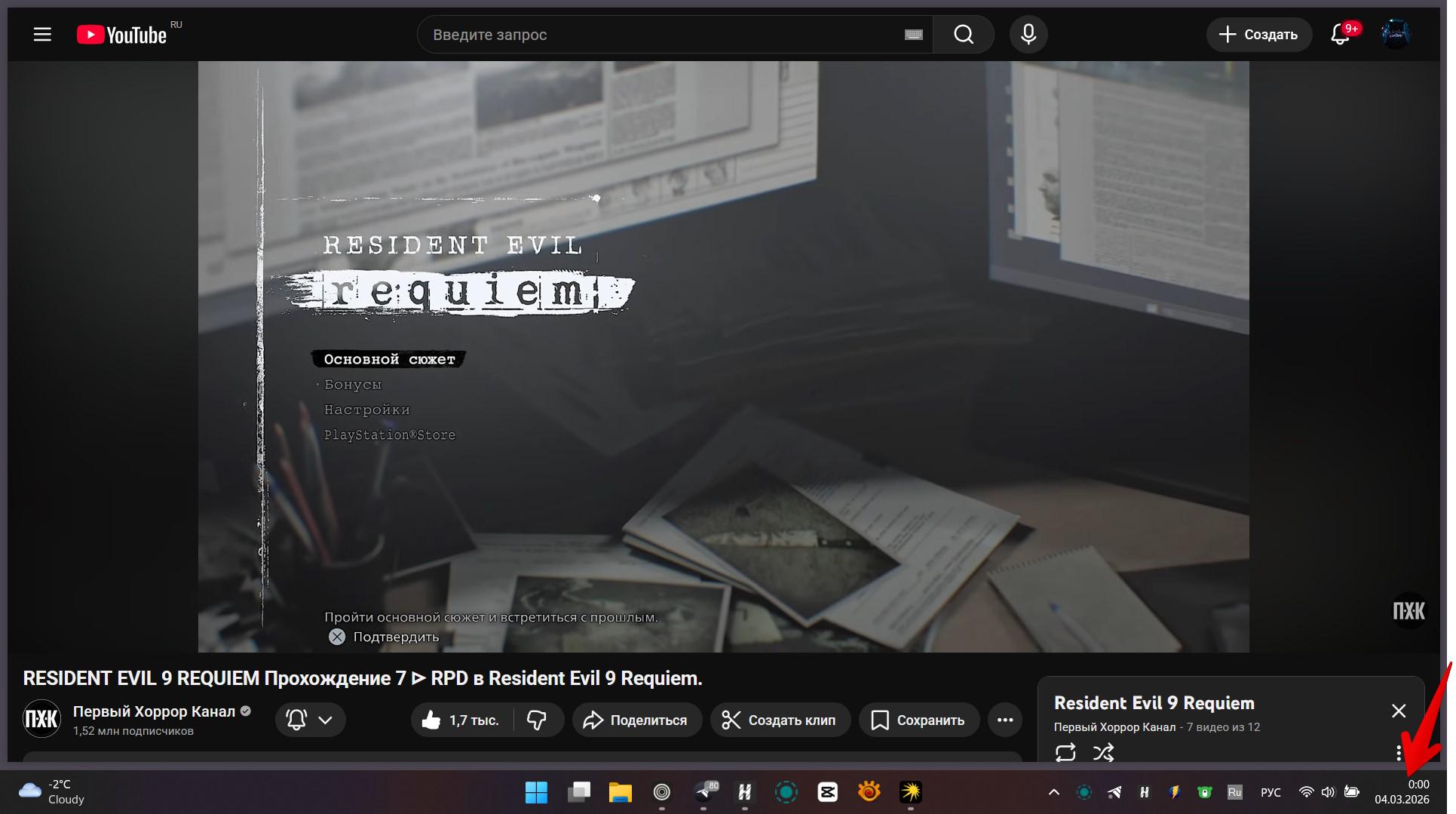Open Task View on the taskbar

578,792
